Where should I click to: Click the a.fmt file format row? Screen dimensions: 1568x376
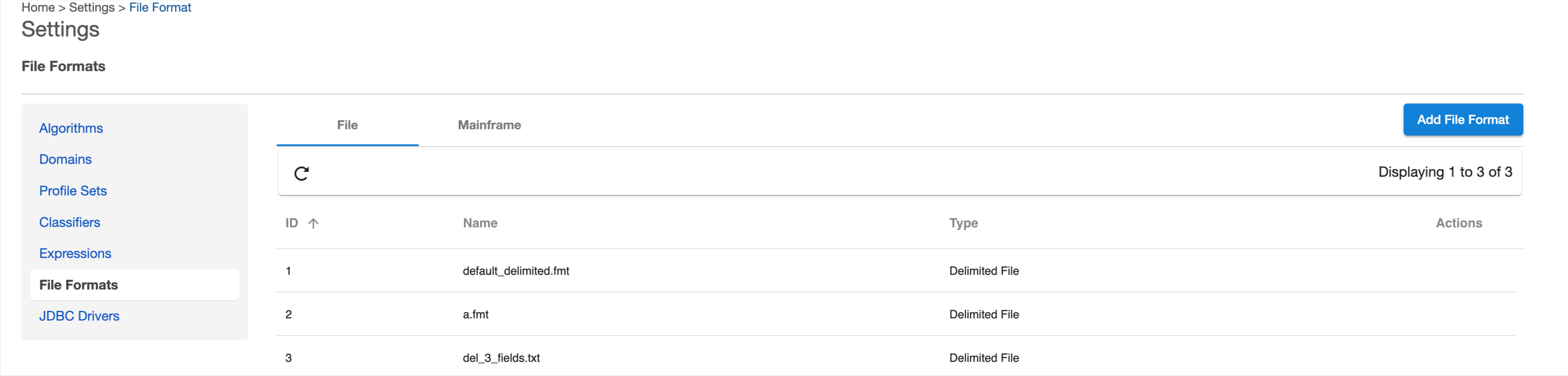coord(475,315)
